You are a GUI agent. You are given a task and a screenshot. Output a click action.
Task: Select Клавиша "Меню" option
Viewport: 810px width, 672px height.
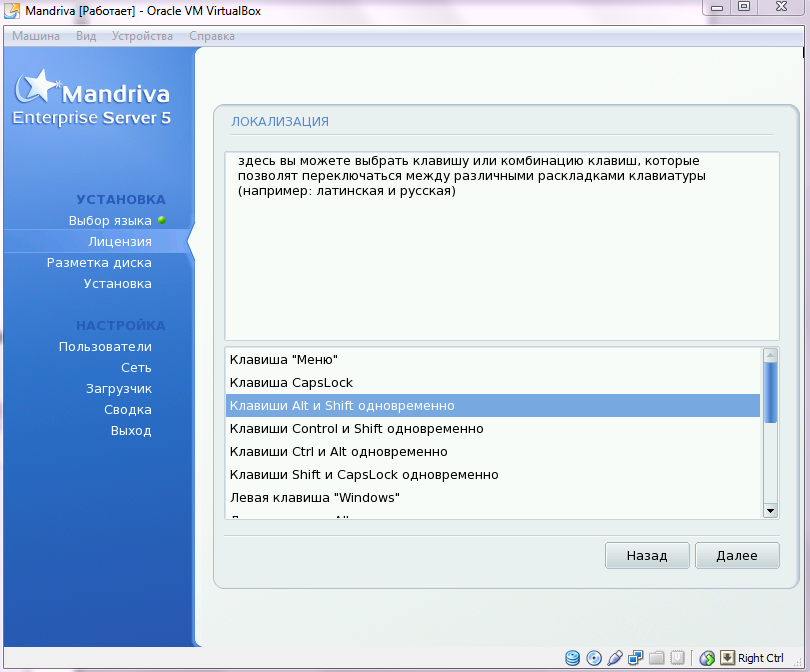pyautogui.click(x=493, y=360)
